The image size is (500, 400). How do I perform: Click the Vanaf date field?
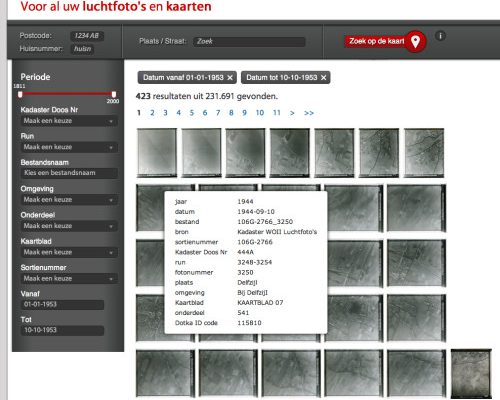[62, 305]
